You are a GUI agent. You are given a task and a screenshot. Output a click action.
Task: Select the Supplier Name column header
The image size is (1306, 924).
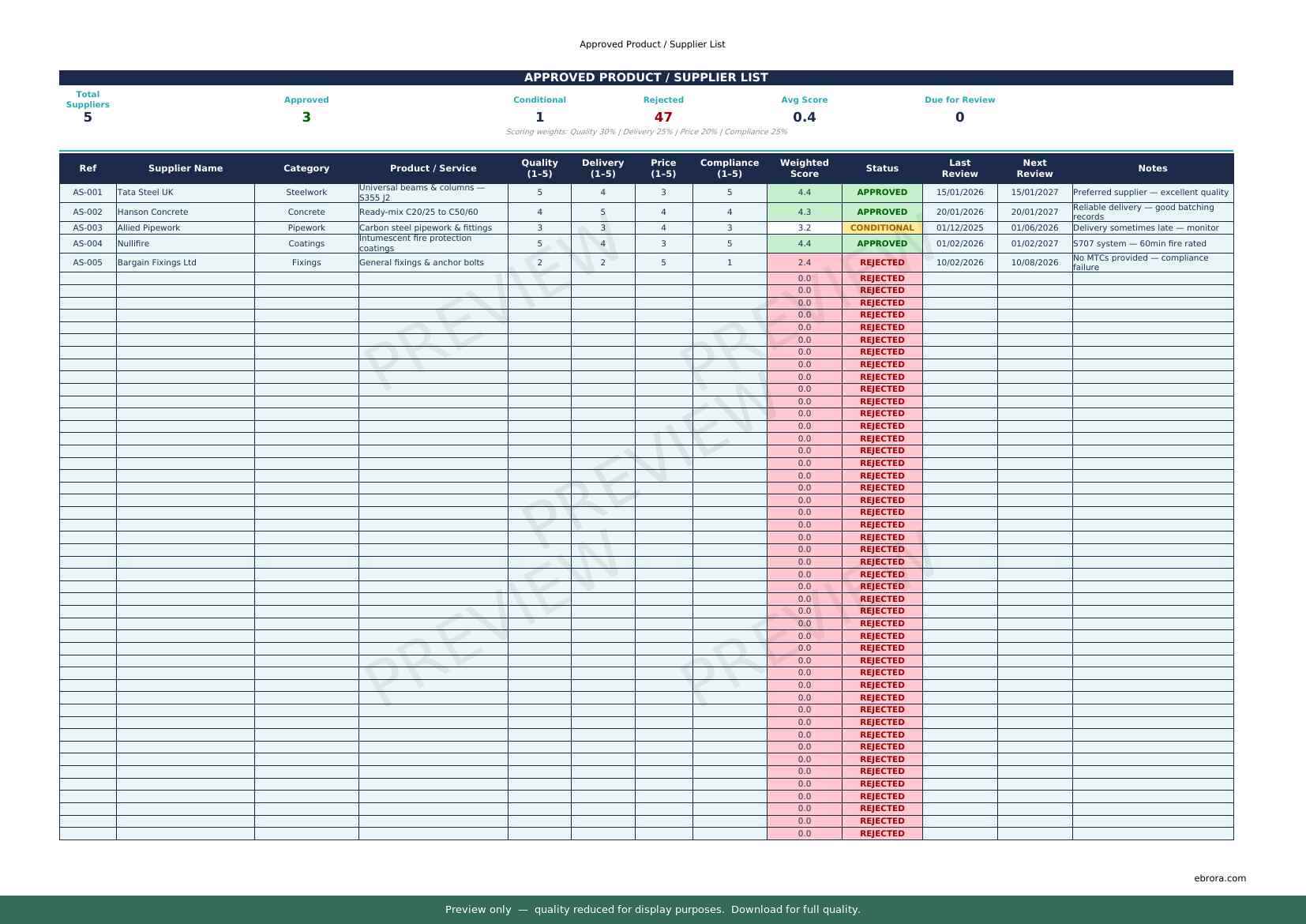(186, 168)
